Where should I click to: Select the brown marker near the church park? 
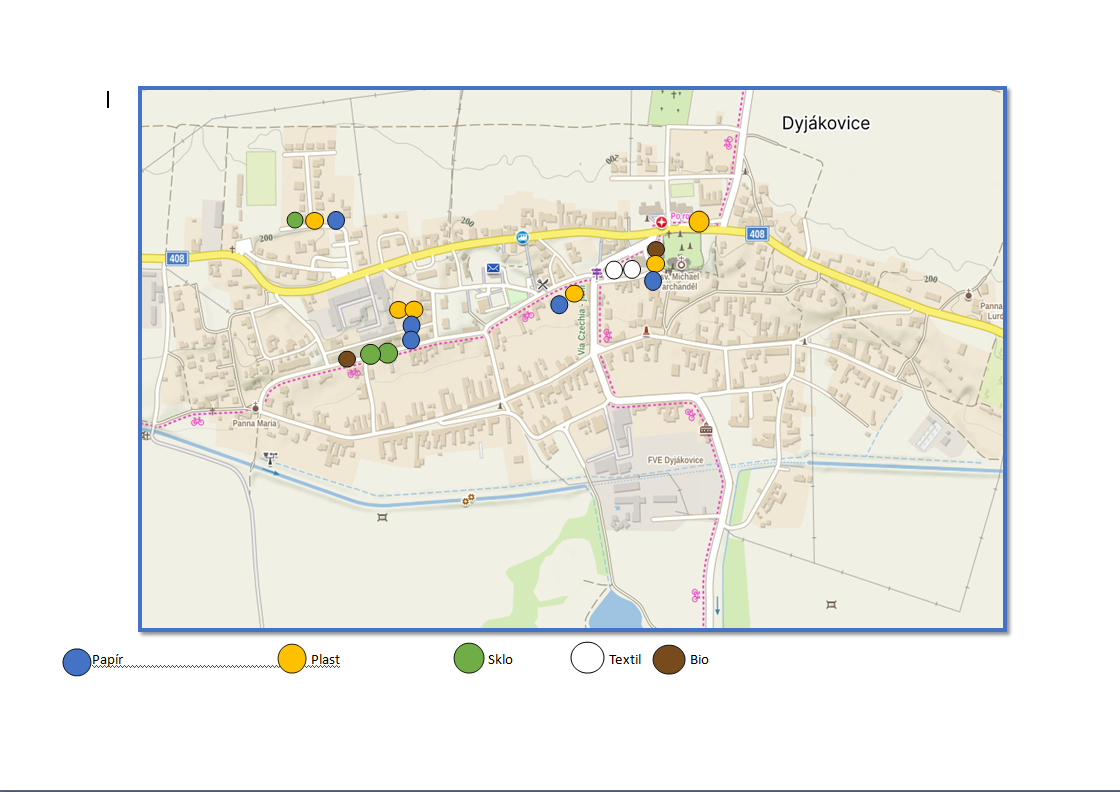(656, 248)
